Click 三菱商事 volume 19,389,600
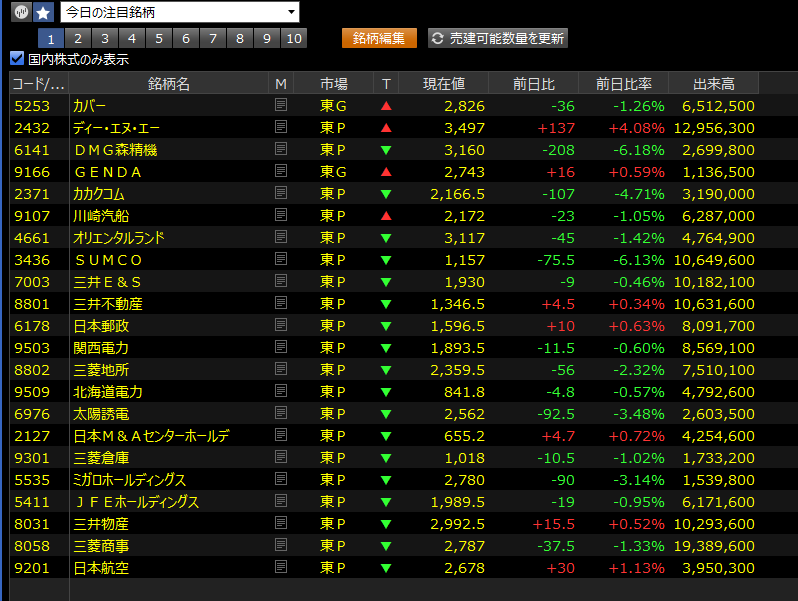 (714, 546)
